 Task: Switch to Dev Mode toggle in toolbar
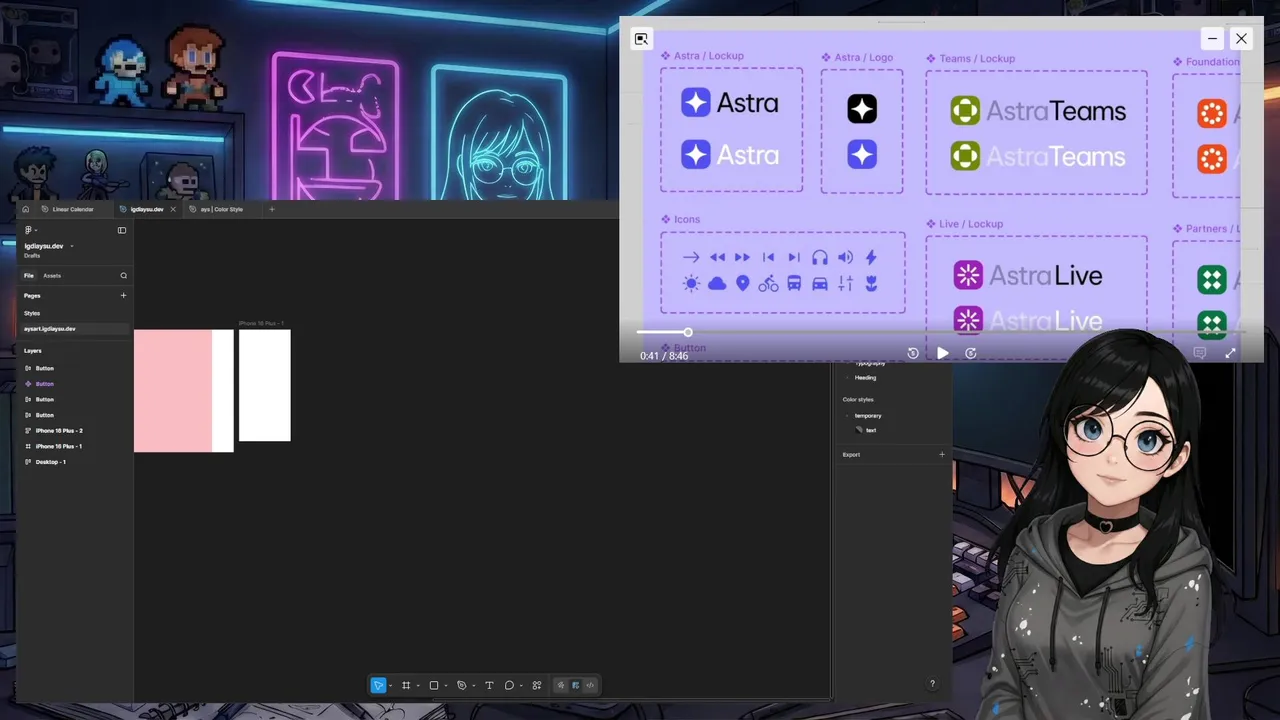pos(590,685)
